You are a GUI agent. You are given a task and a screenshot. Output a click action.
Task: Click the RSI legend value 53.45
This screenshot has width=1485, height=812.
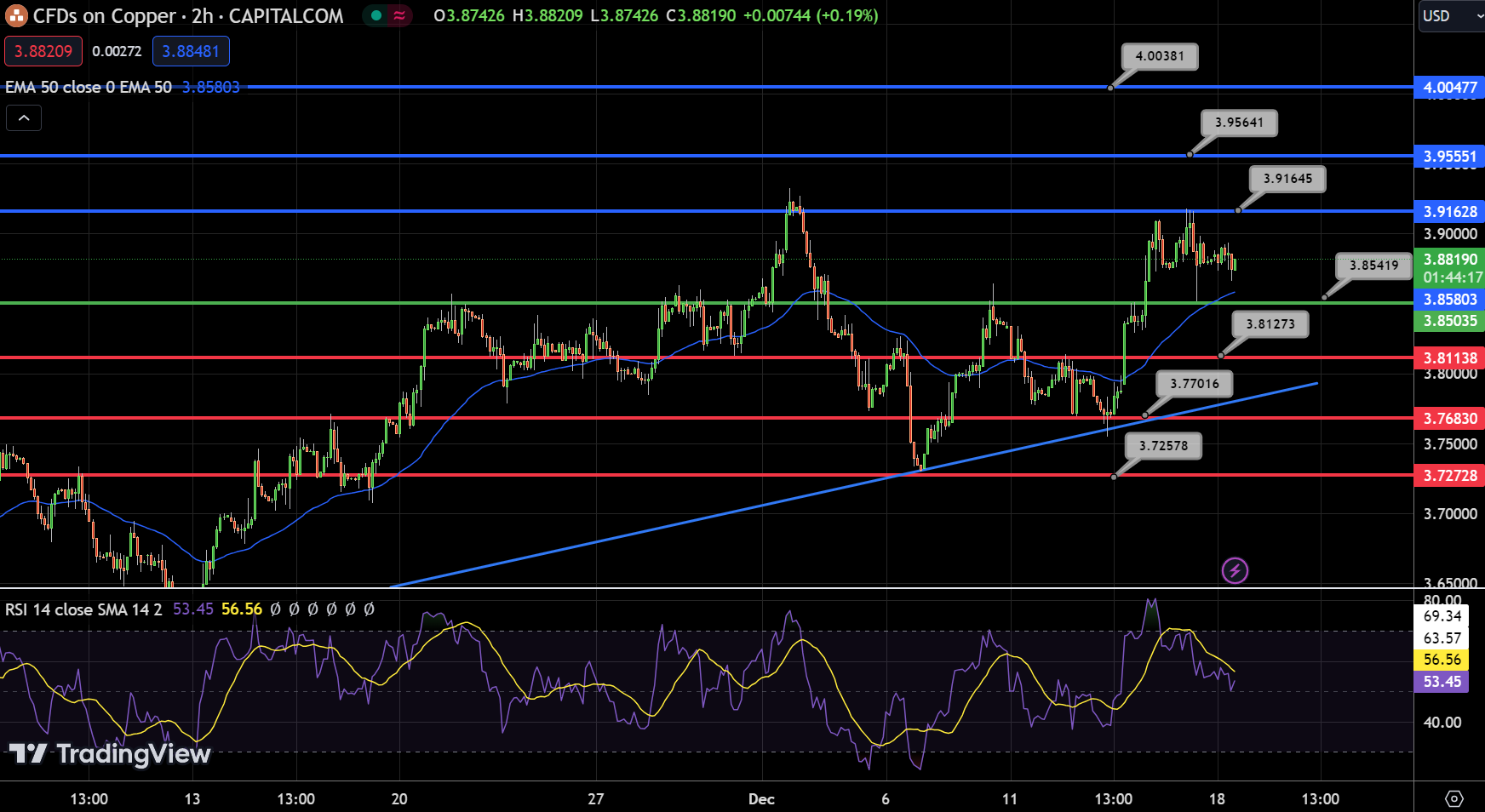(x=192, y=609)
